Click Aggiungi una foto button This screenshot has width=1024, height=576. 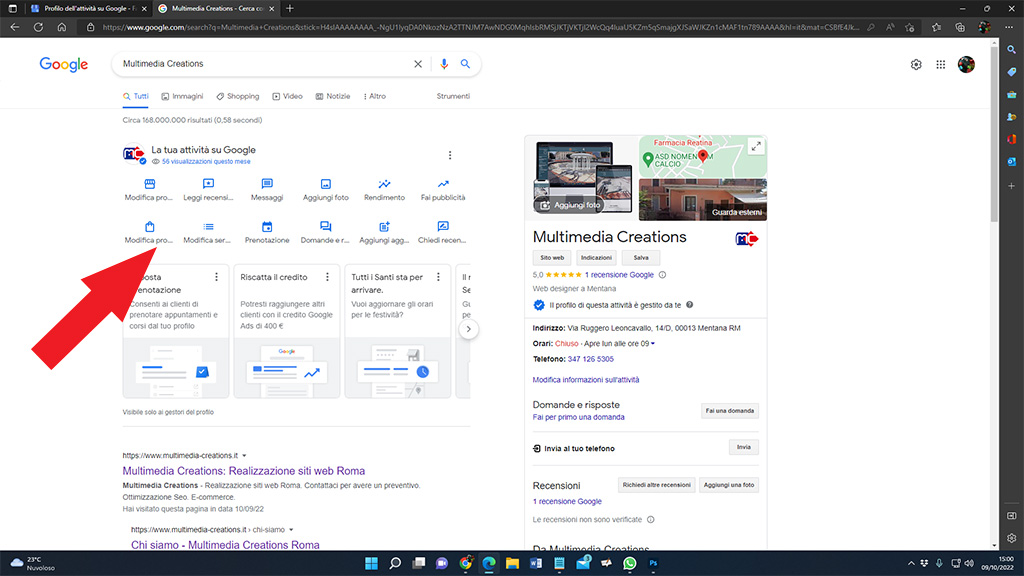(x=729, y=485)
